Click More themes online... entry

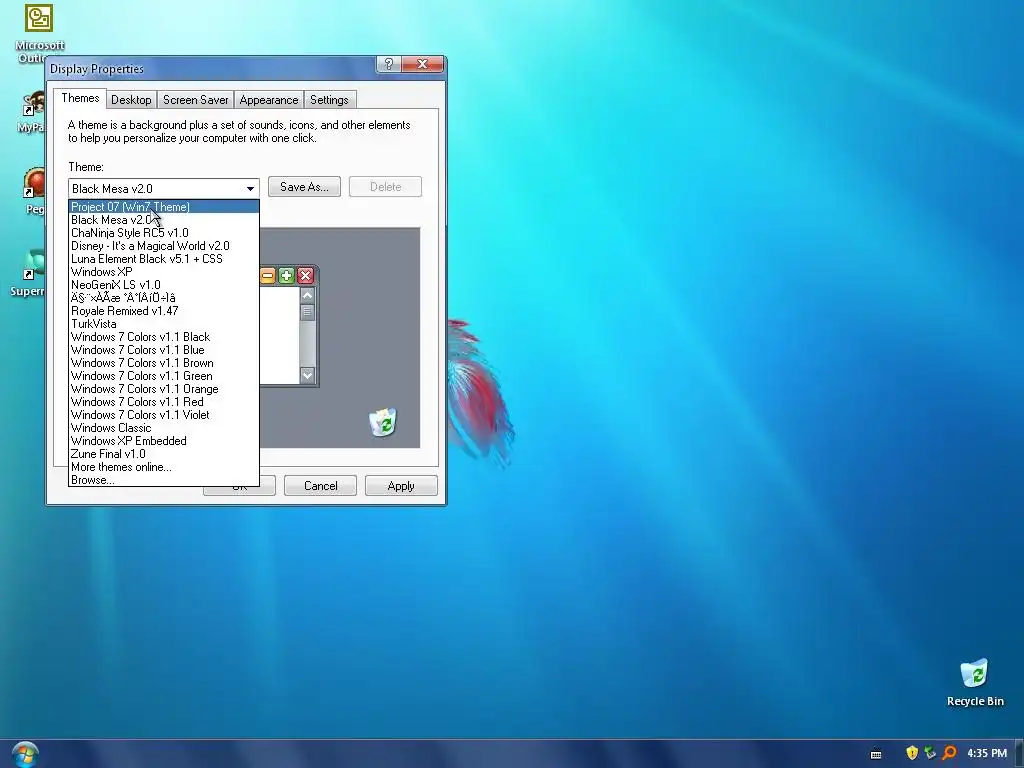point(164,468)
